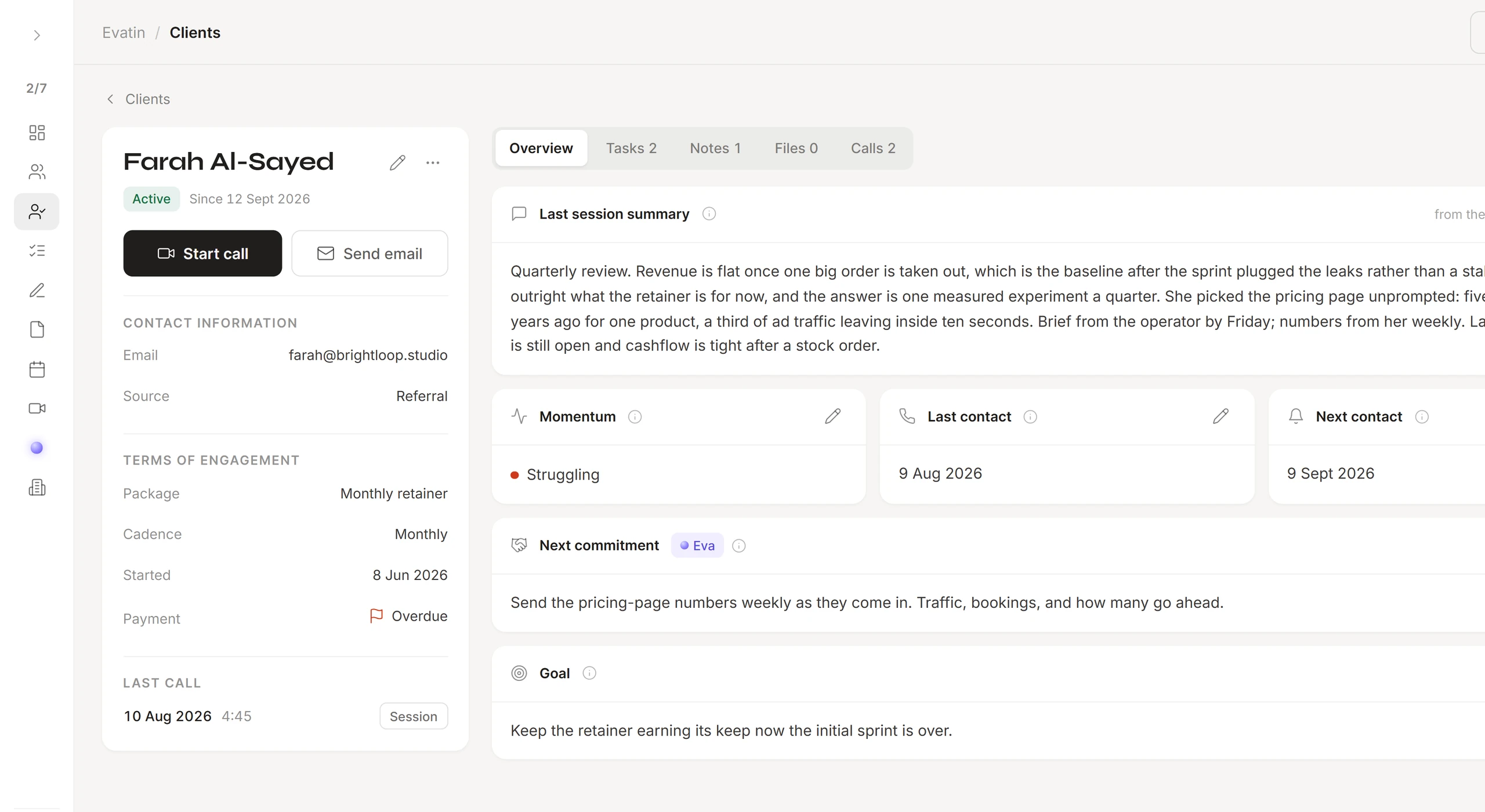Click the Active status badge
The image size is (1485, 812).
click(151, 199)
